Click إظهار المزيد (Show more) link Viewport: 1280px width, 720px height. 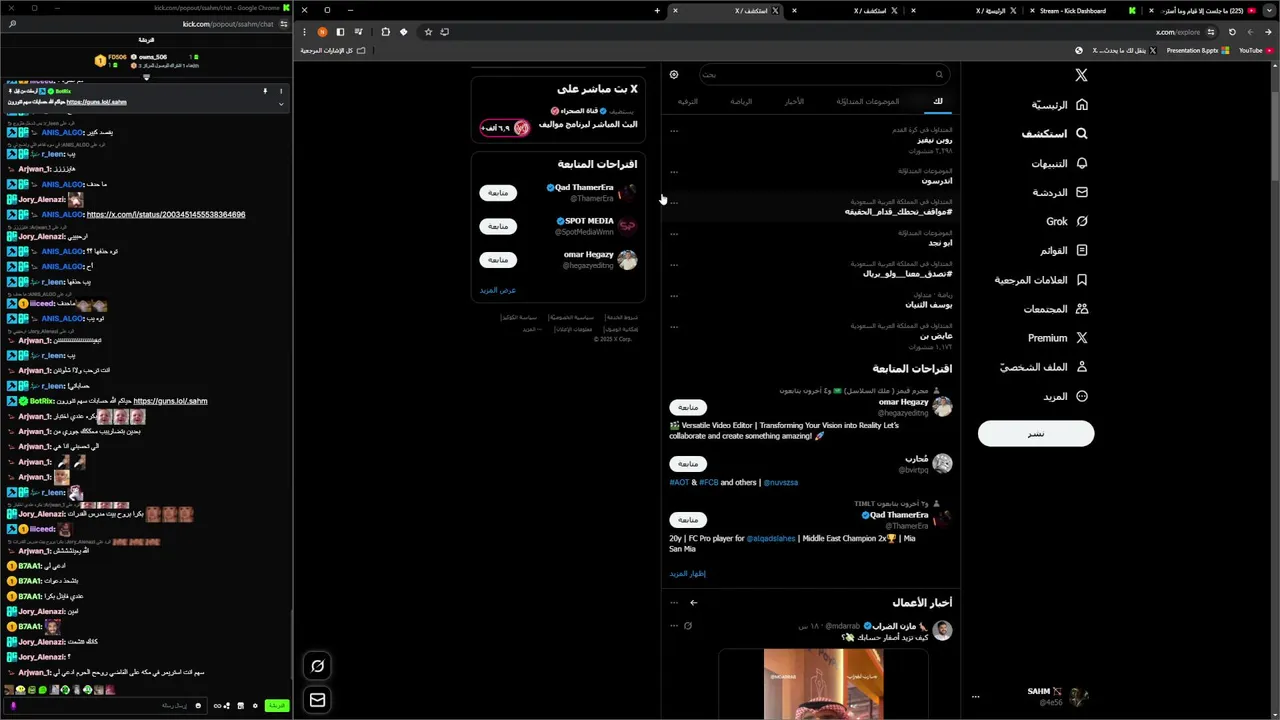point(688,574)
